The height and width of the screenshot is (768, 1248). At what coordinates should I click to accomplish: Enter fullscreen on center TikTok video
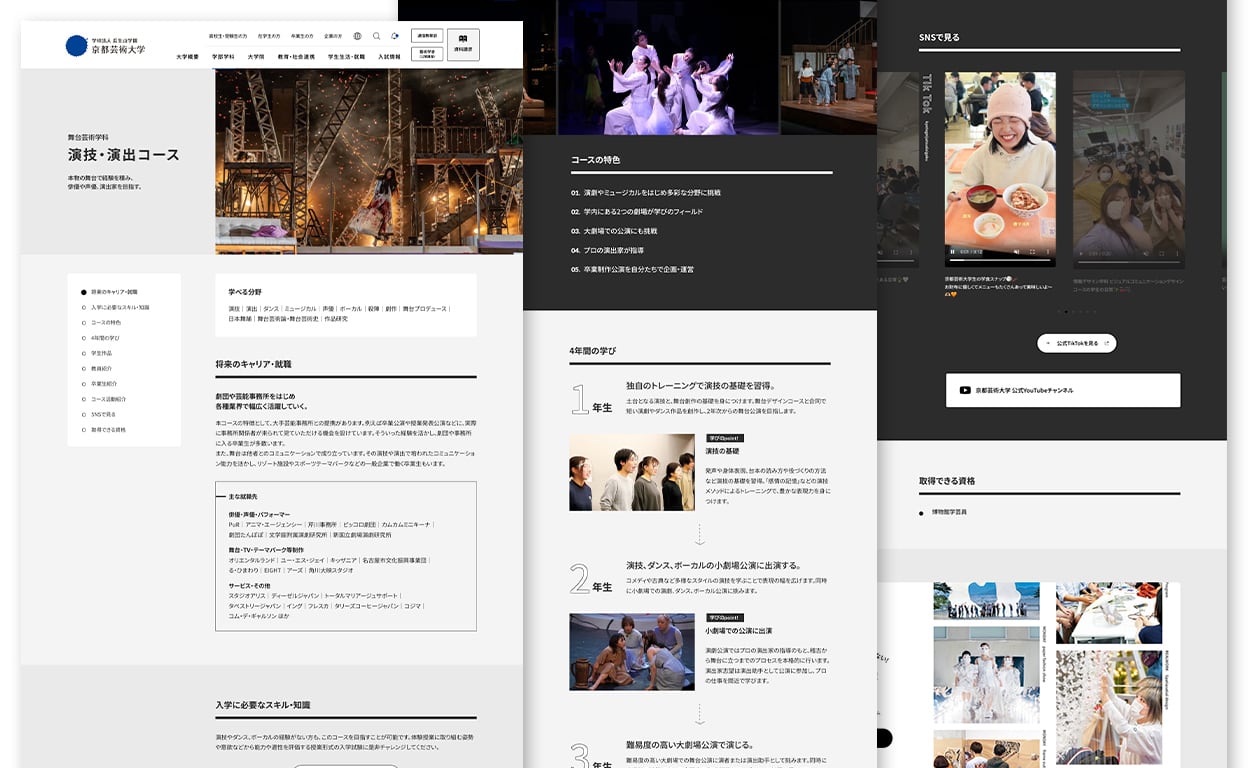[x=1033, y=252]
